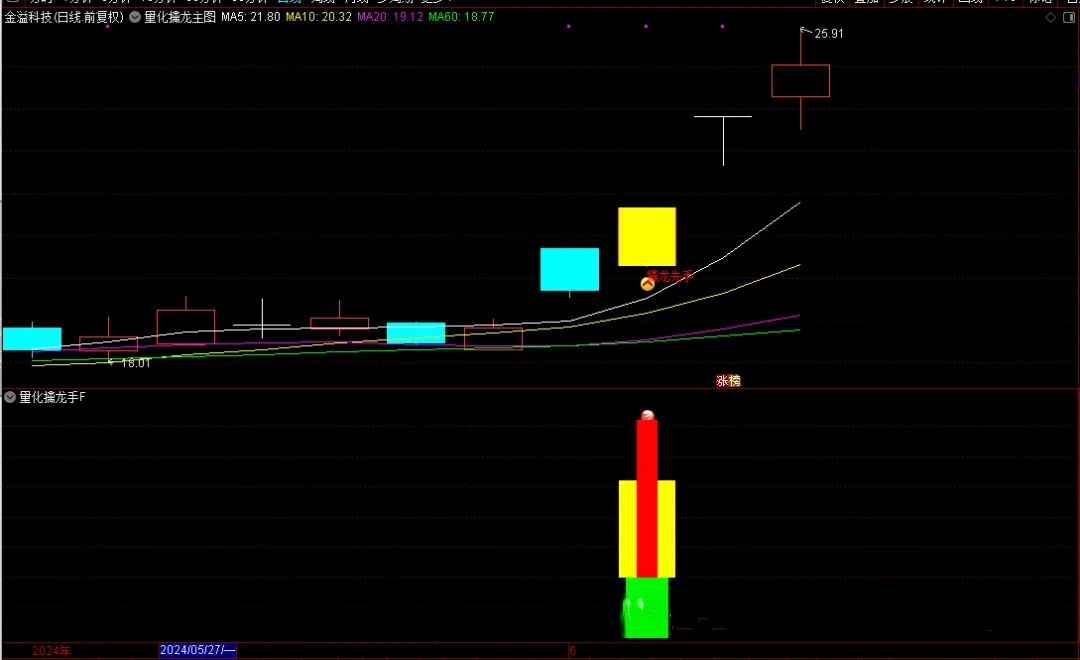
Task: Click the MA20 indicator value label
Action: (x=389, y=17)
